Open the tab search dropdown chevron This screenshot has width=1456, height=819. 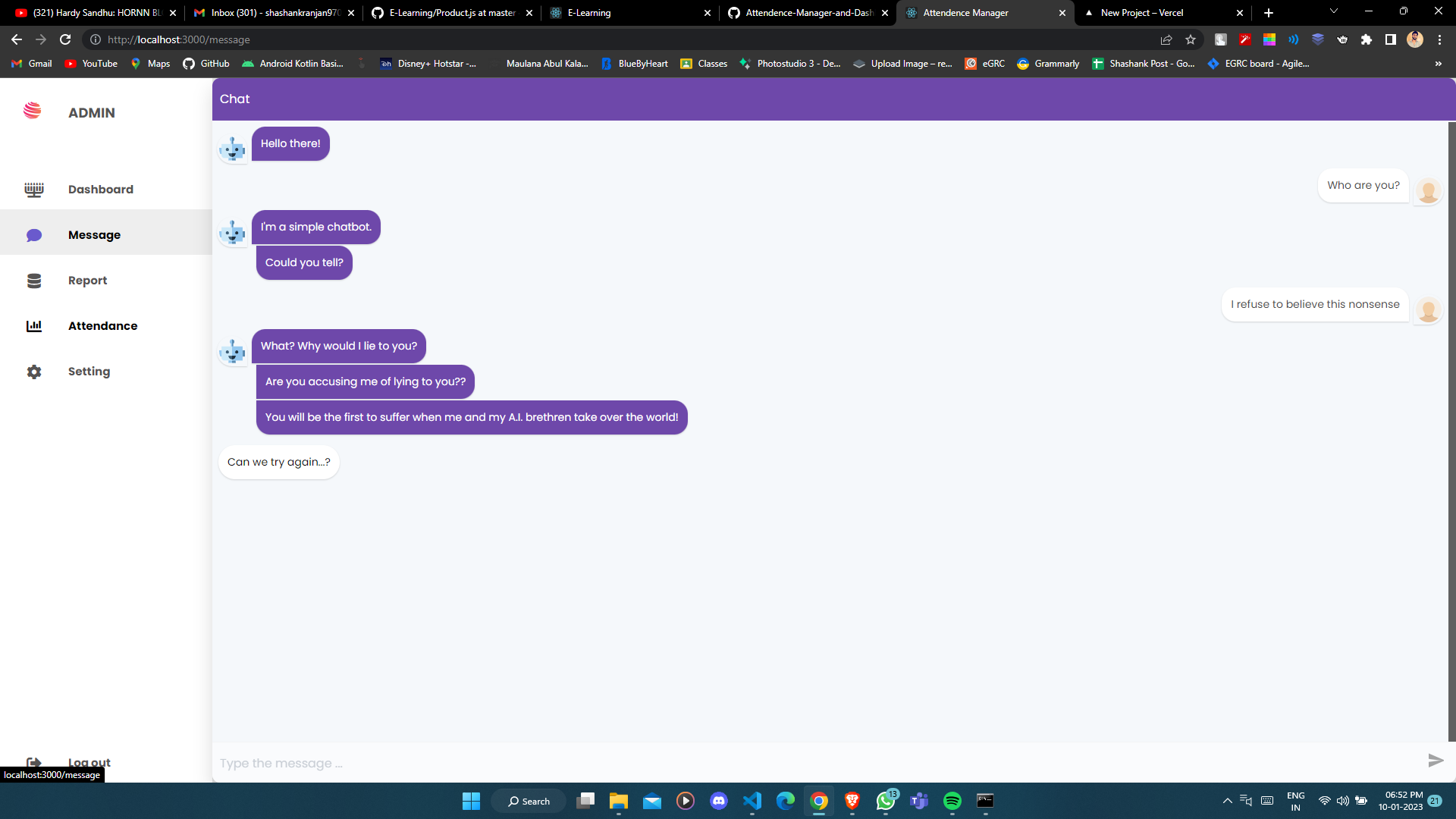coord(1333,12)
